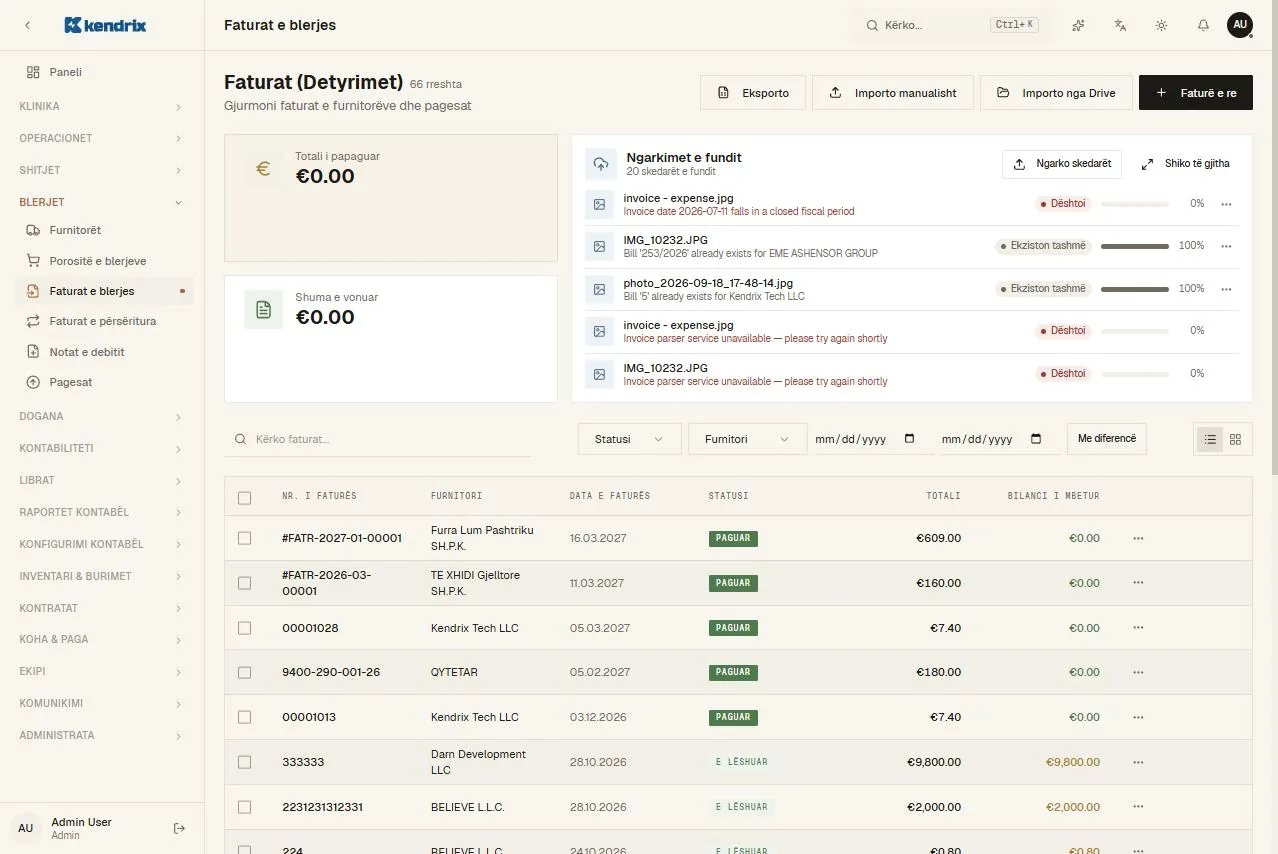Open the Furnitori filter dropdown
The width and height of the screenshot is (1278, 854).
click(747, 439)
